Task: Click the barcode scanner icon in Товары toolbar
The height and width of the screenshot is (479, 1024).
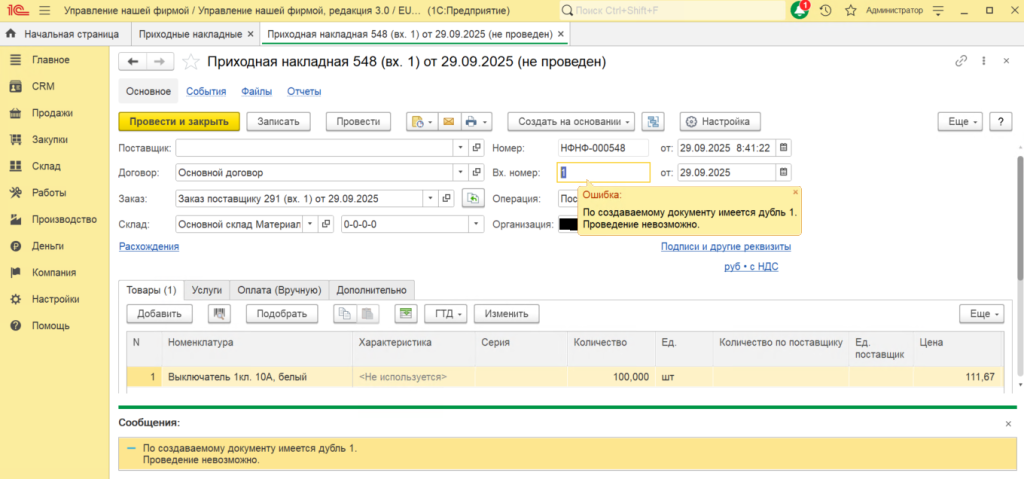Action: click(x=219, y=314)
